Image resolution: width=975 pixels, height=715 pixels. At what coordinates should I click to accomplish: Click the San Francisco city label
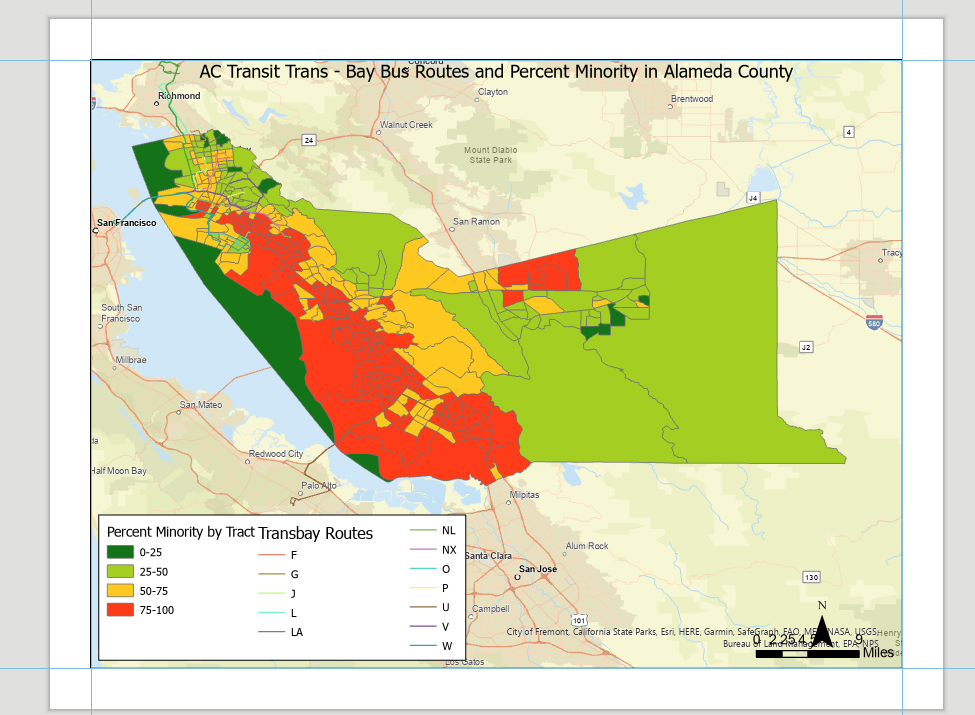(126, 223)
